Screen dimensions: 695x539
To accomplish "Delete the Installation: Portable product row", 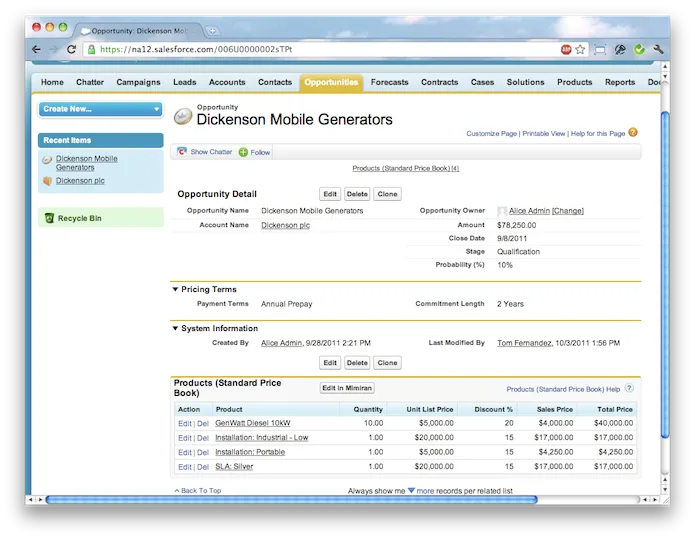I will pos(203,453).
